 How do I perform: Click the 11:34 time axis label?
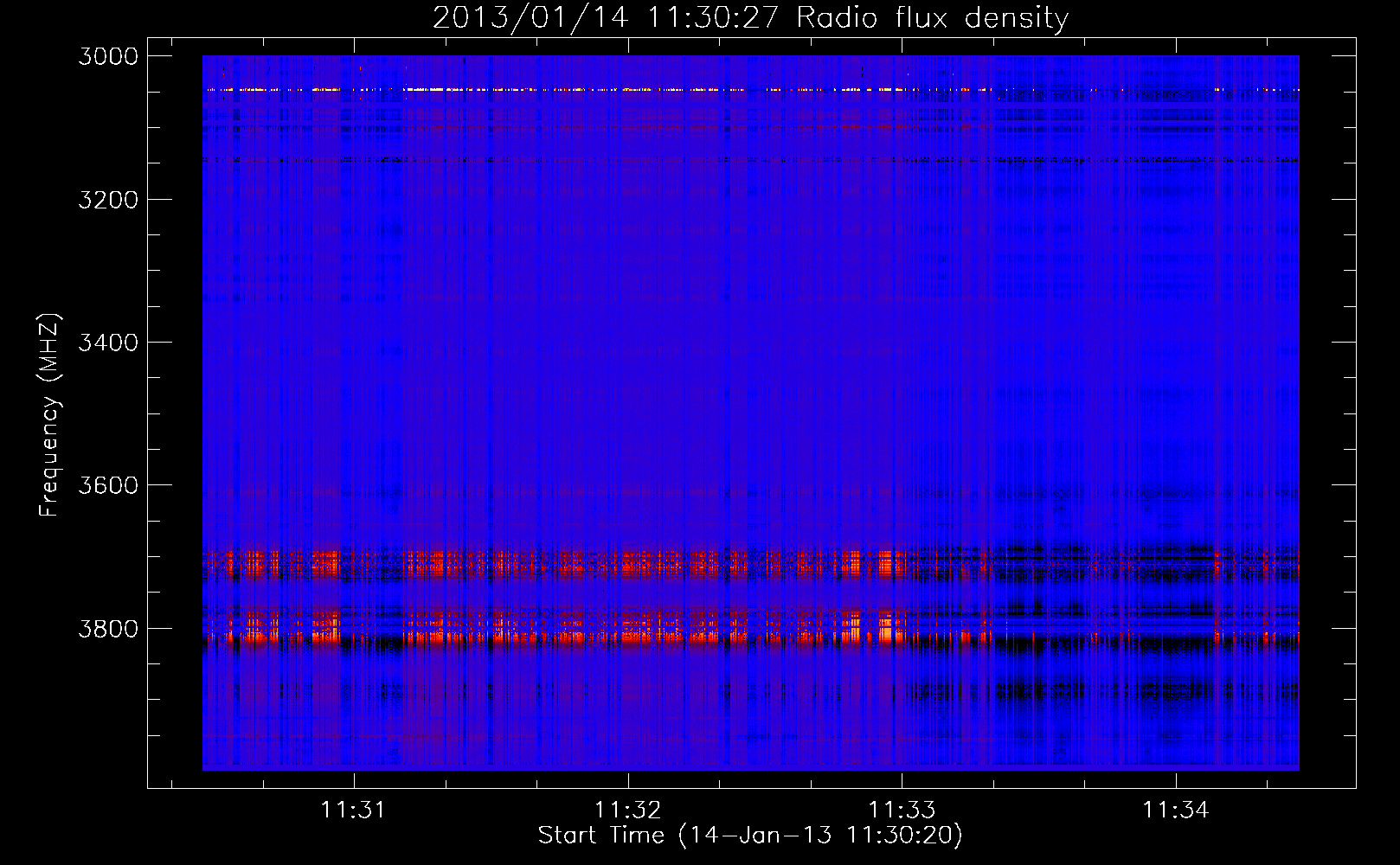pyautogui.click(x=1175, y=810)
